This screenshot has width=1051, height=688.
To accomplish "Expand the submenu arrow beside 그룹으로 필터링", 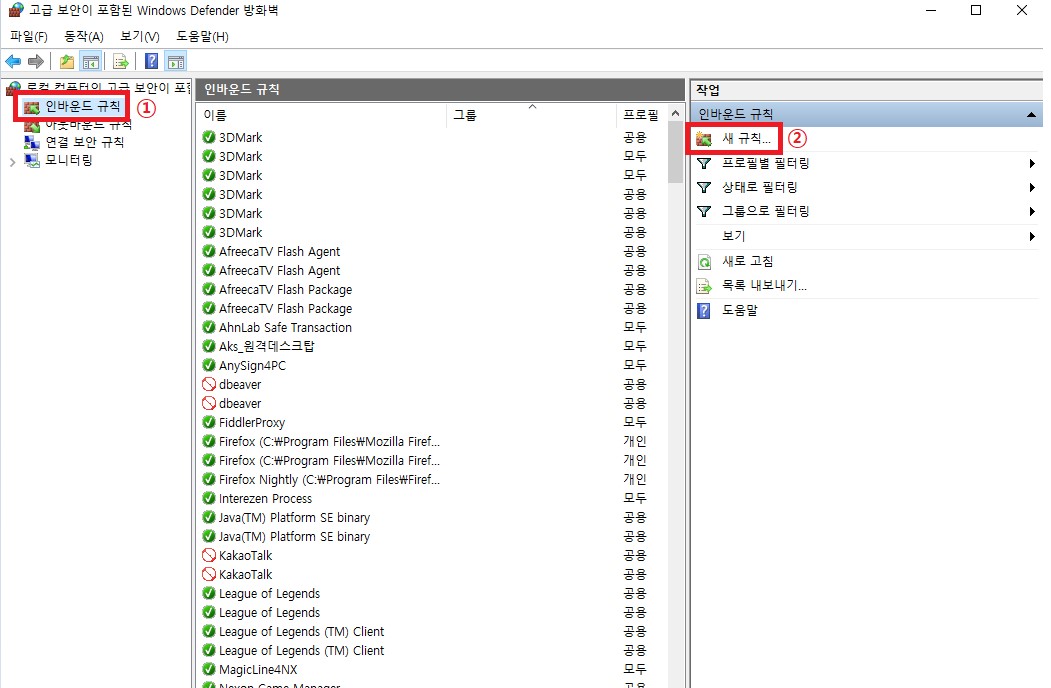I will [1032, 212].
